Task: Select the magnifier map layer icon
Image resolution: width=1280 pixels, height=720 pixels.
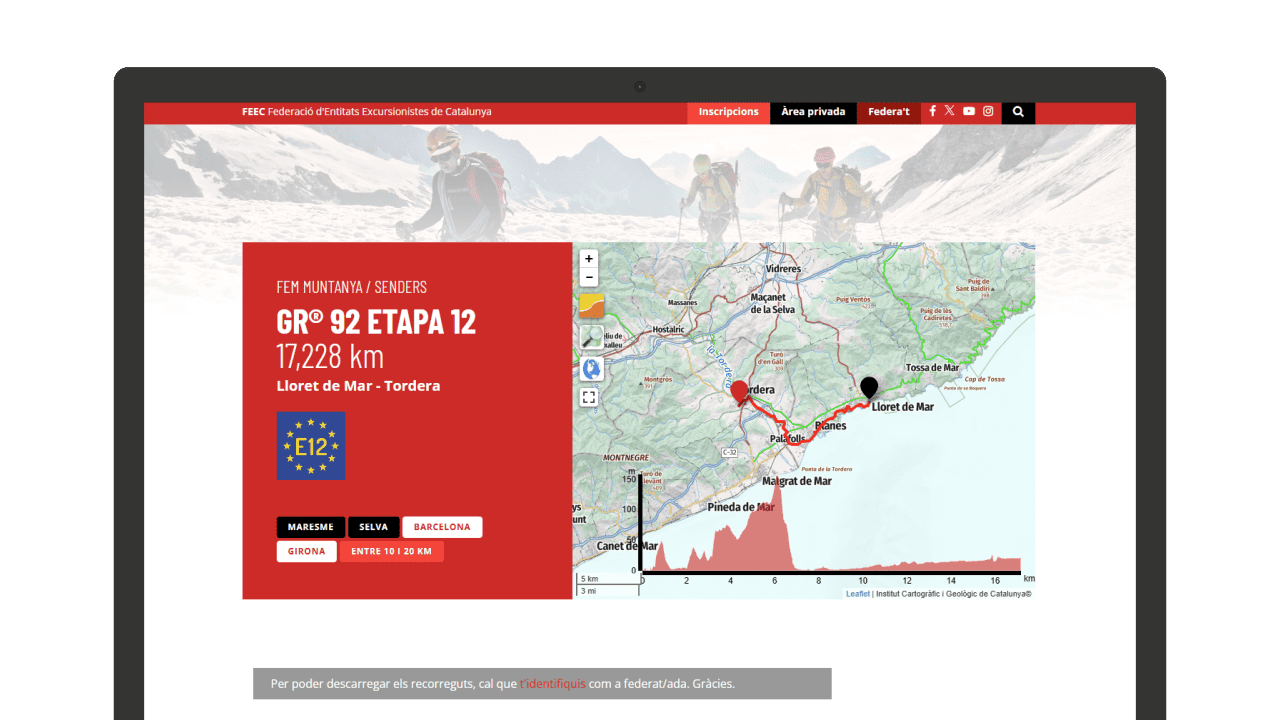Action: 591,338
